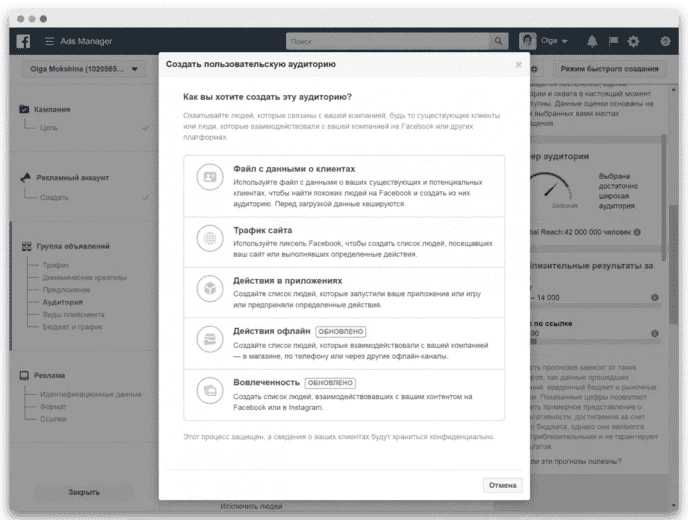Open the settings gear icon
The width and height of the screenshot is (688, 520).
[633, 41]
